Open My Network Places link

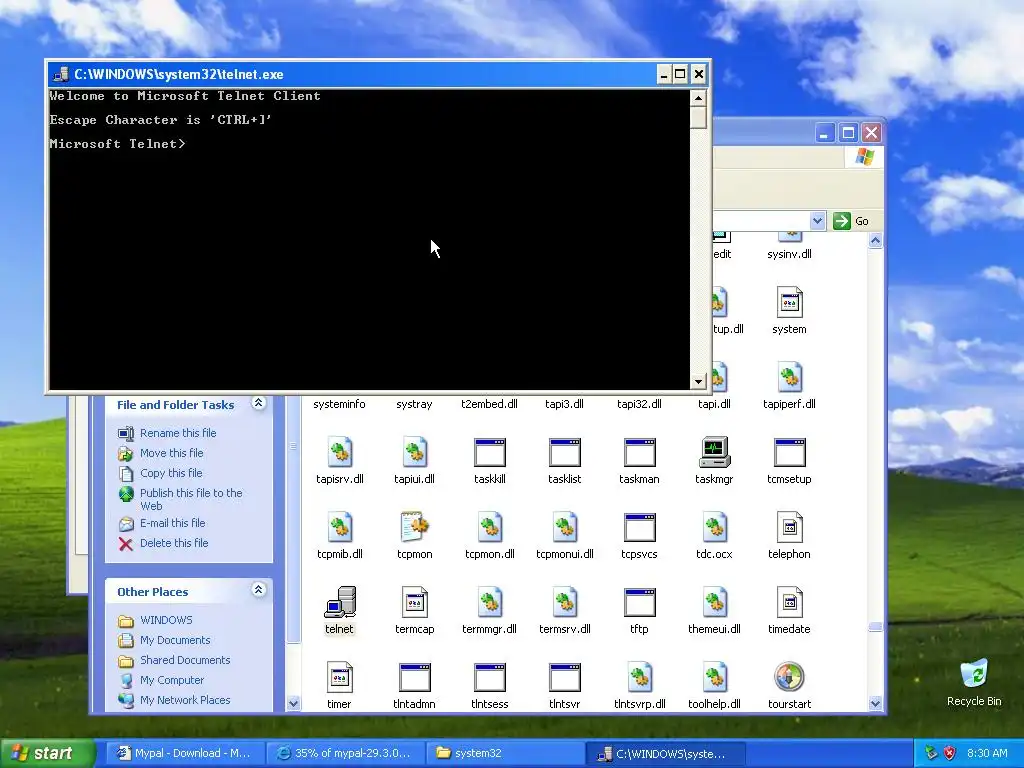pos(185,699)
